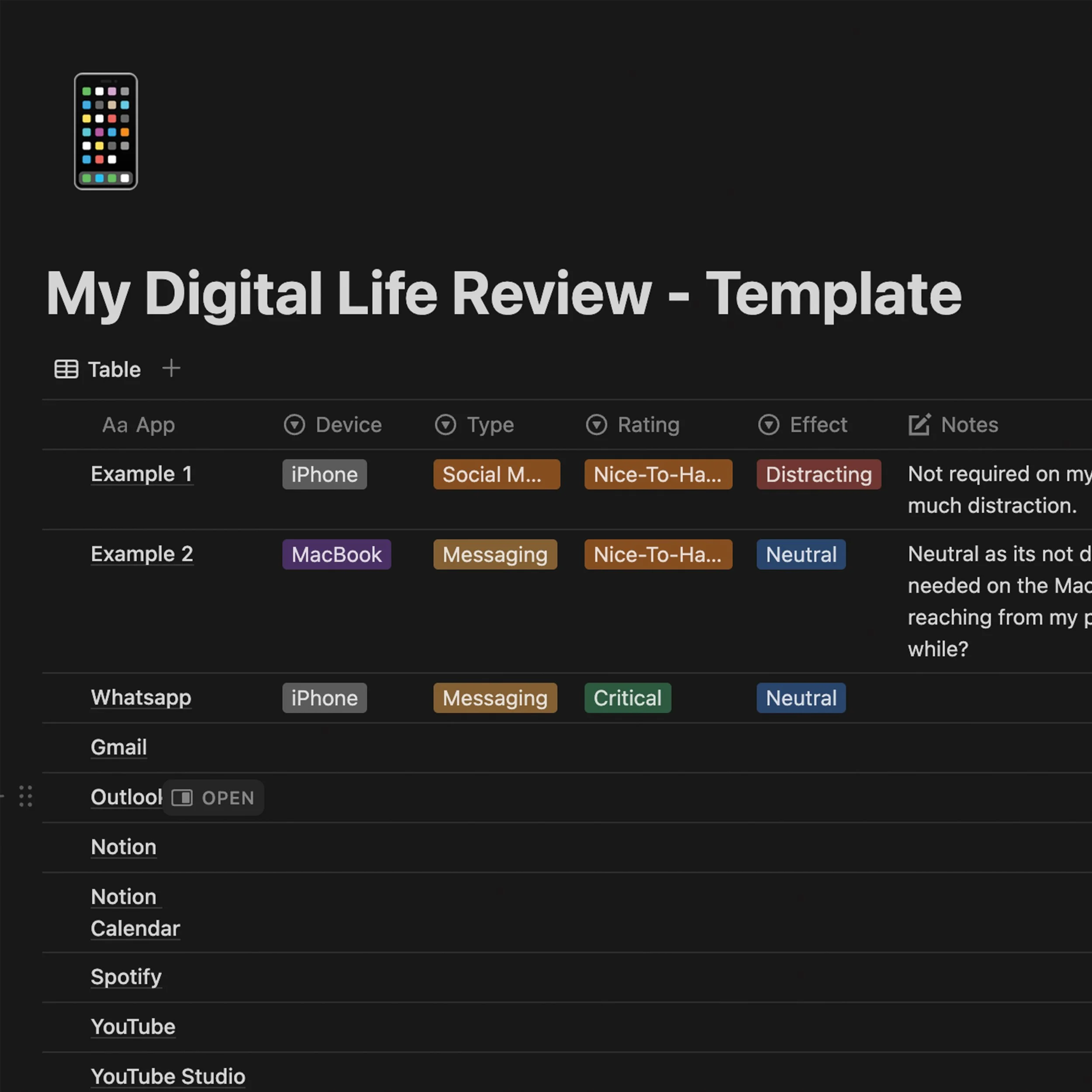This screenshot has height=1092, width=1092.
Task: Click the Distracting effect tag on Example 1
Action: click(818, 474)
